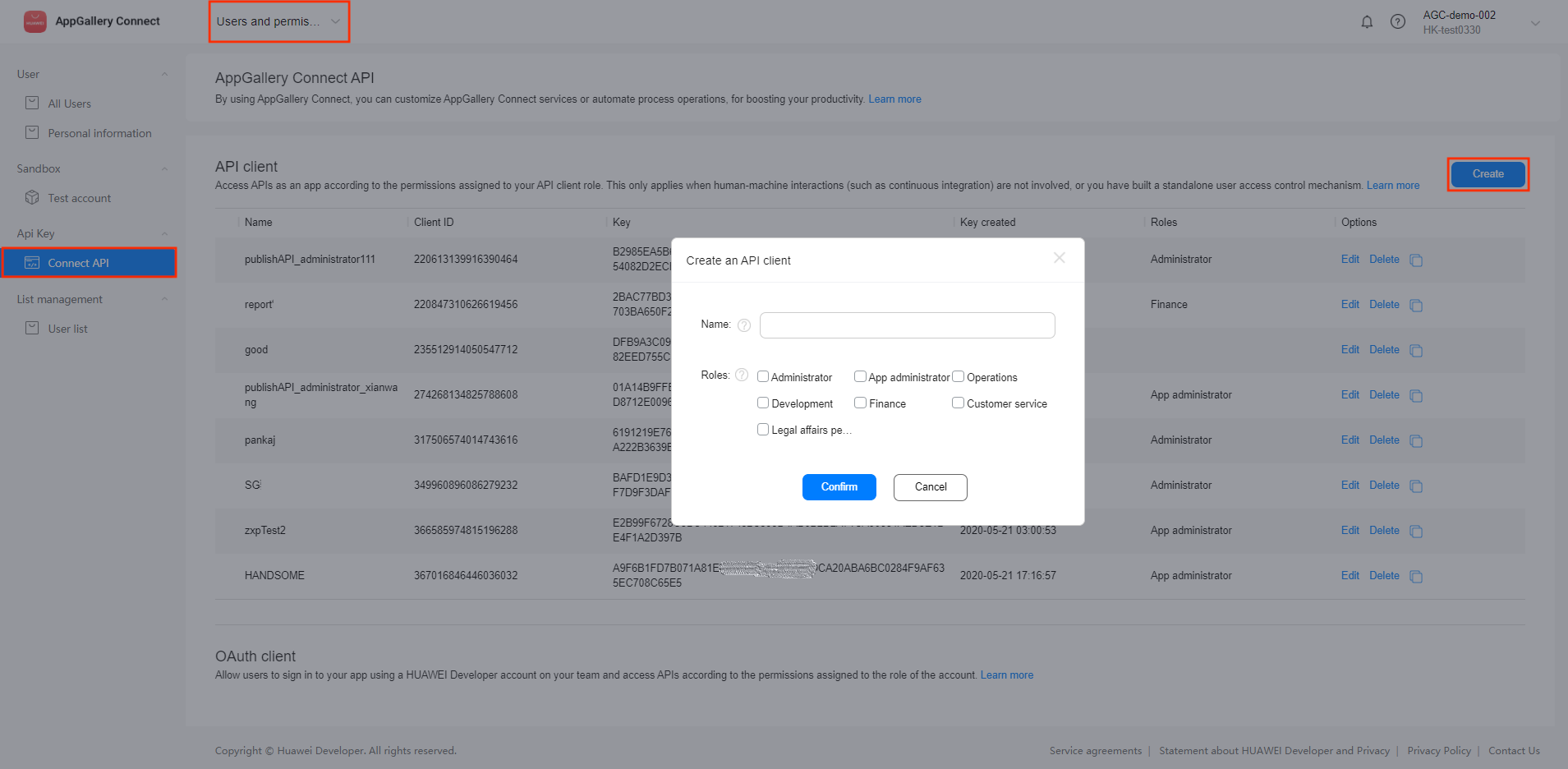Open All Users in sidebar
1568x769 pixels.
(x=70, y=104)
